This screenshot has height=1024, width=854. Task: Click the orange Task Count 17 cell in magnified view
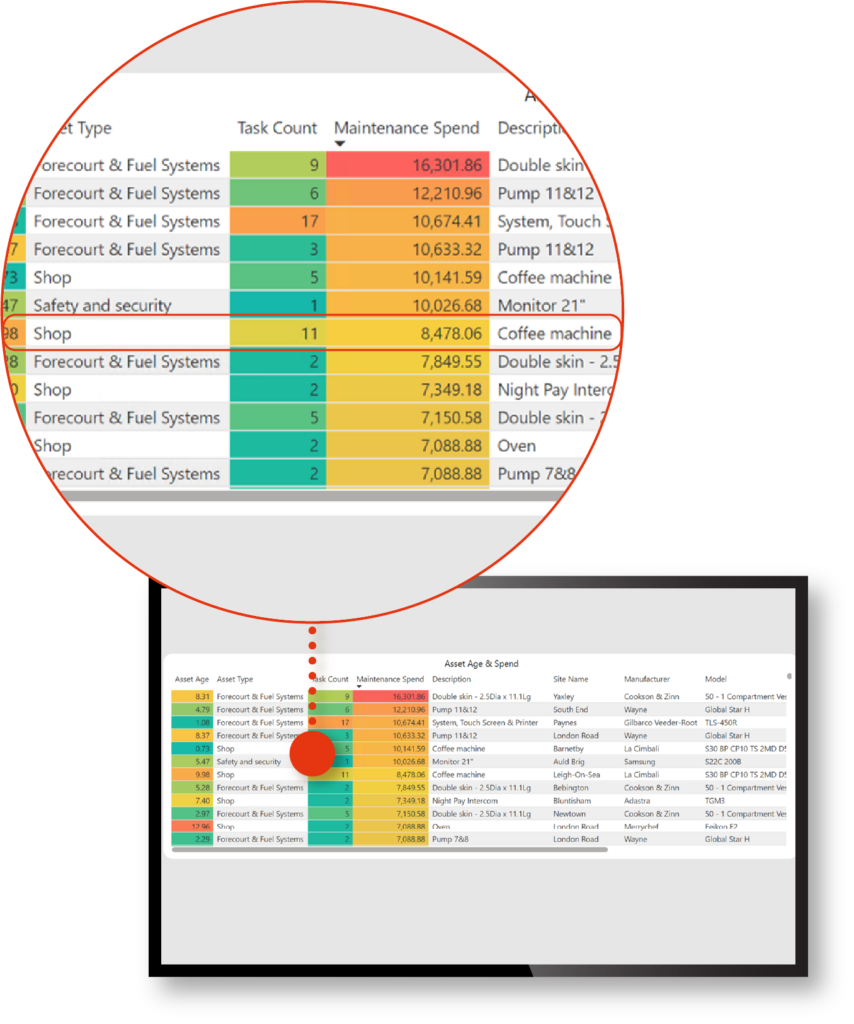pos(278,222)
